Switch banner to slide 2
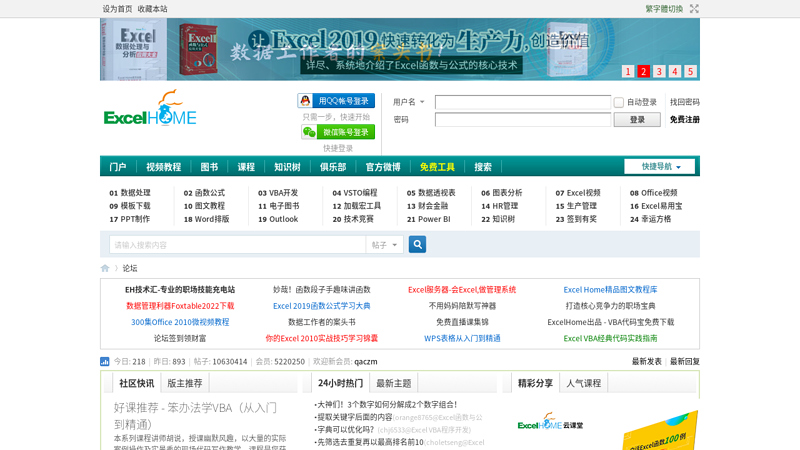This screenshot has height=450, width=800. (643, 71)
